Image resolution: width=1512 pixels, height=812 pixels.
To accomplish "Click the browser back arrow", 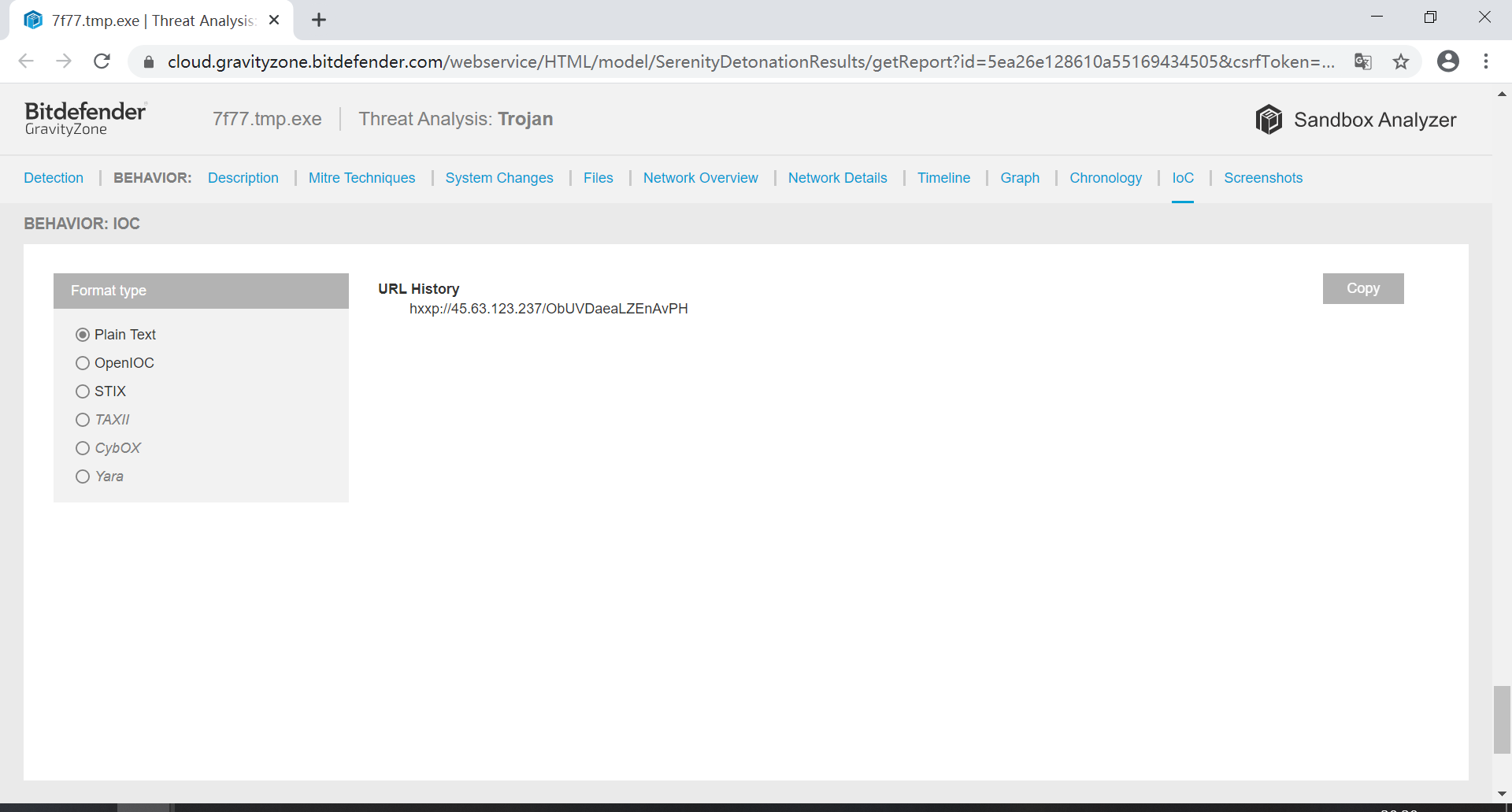I will (x=26, y=61).
